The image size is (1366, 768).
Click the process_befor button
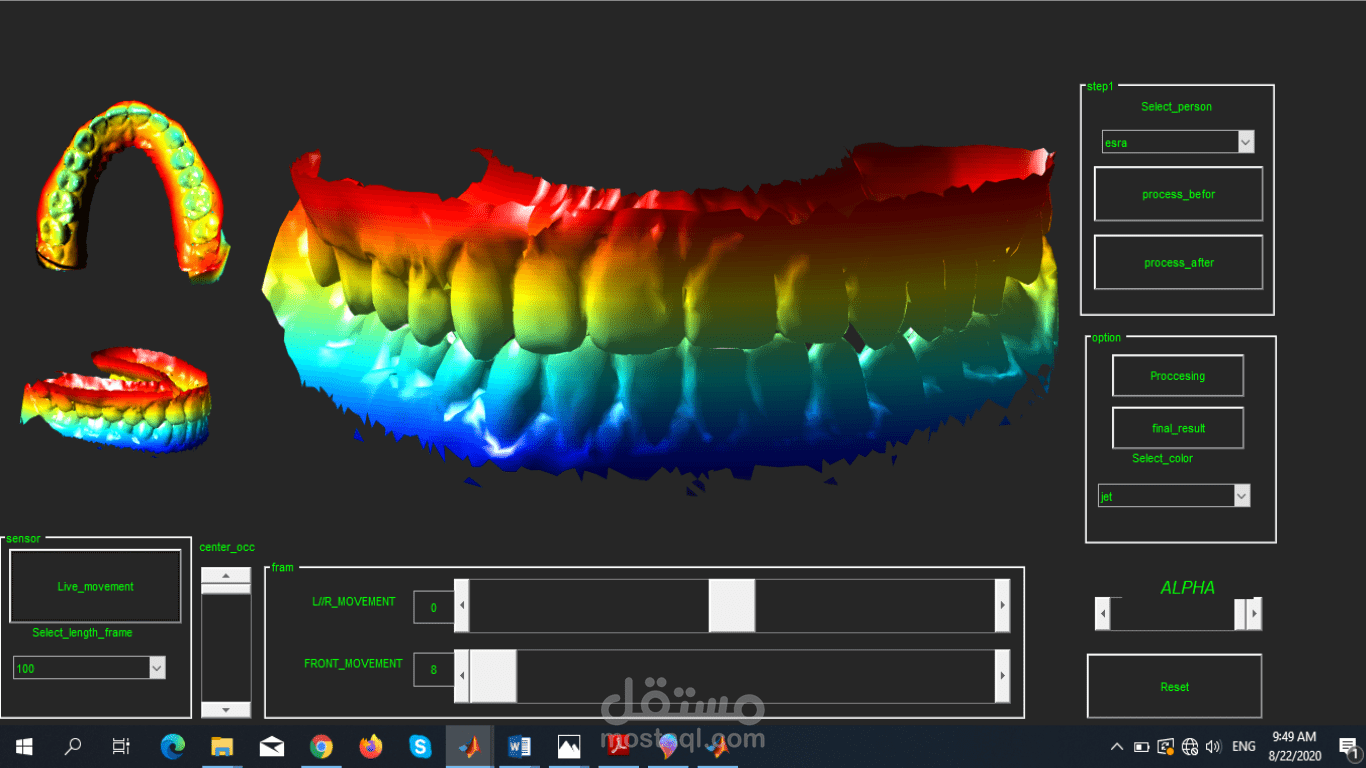1179,194
